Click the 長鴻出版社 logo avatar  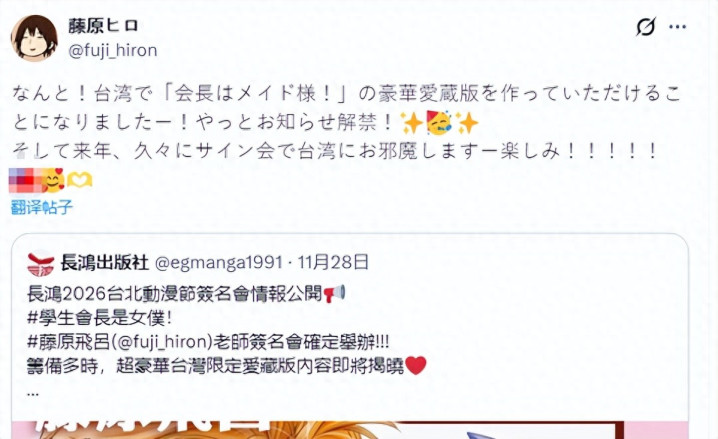tap(40, 263)
